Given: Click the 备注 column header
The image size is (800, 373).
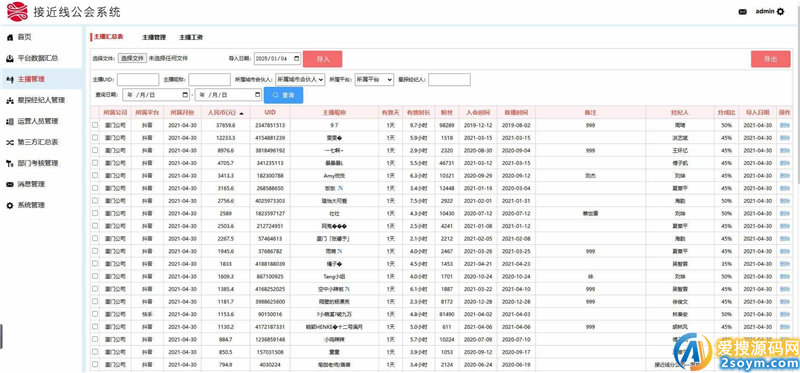Looking at the screenshot, I should [x=590, y=112].
